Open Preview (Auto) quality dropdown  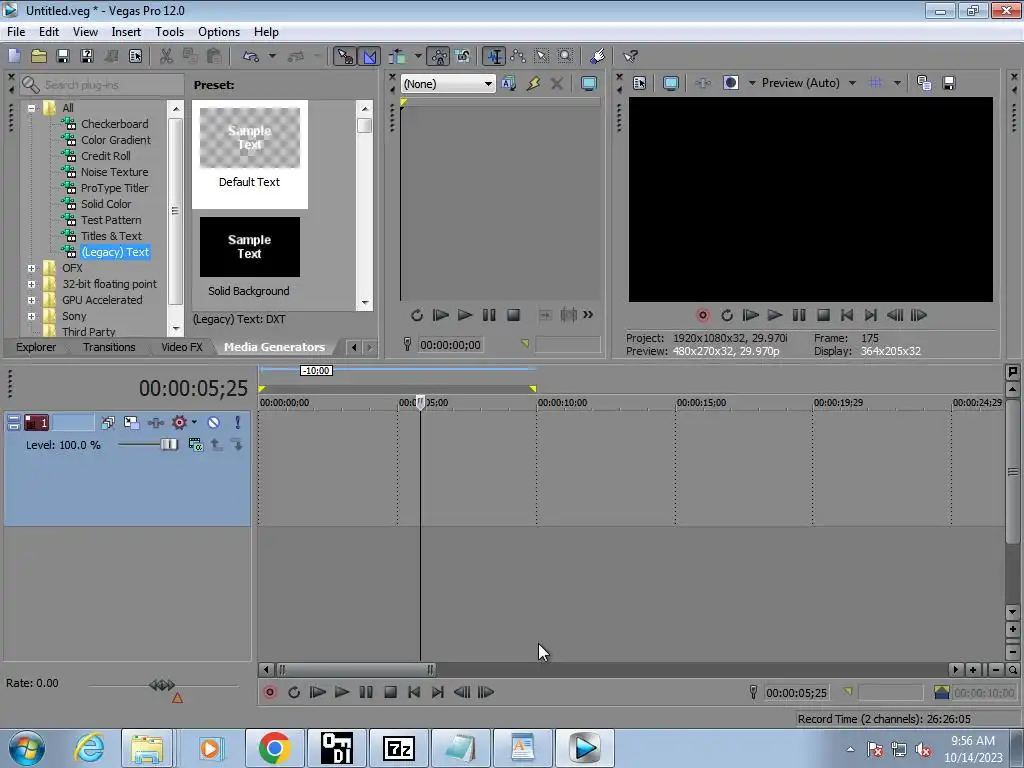(x=852, y=83)
